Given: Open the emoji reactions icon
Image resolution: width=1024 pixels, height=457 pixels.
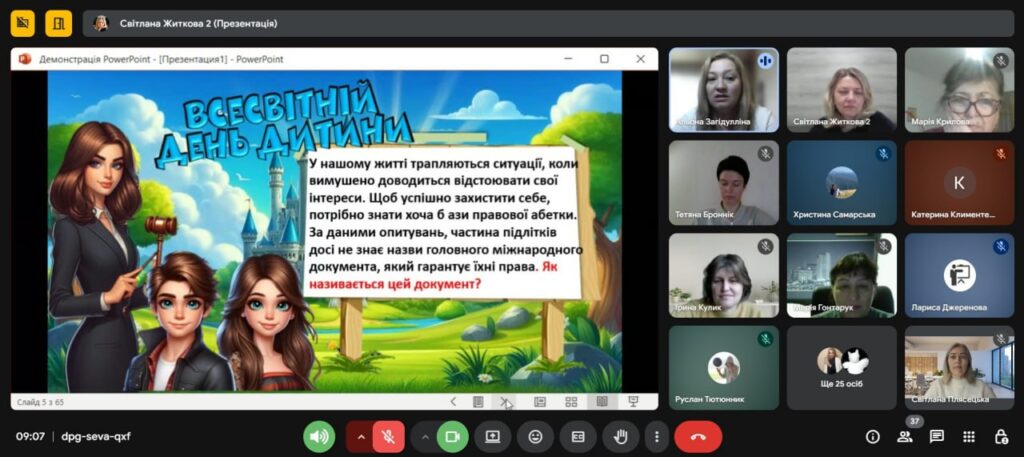Looking at the screenshot, I should [x=536, y=436].
